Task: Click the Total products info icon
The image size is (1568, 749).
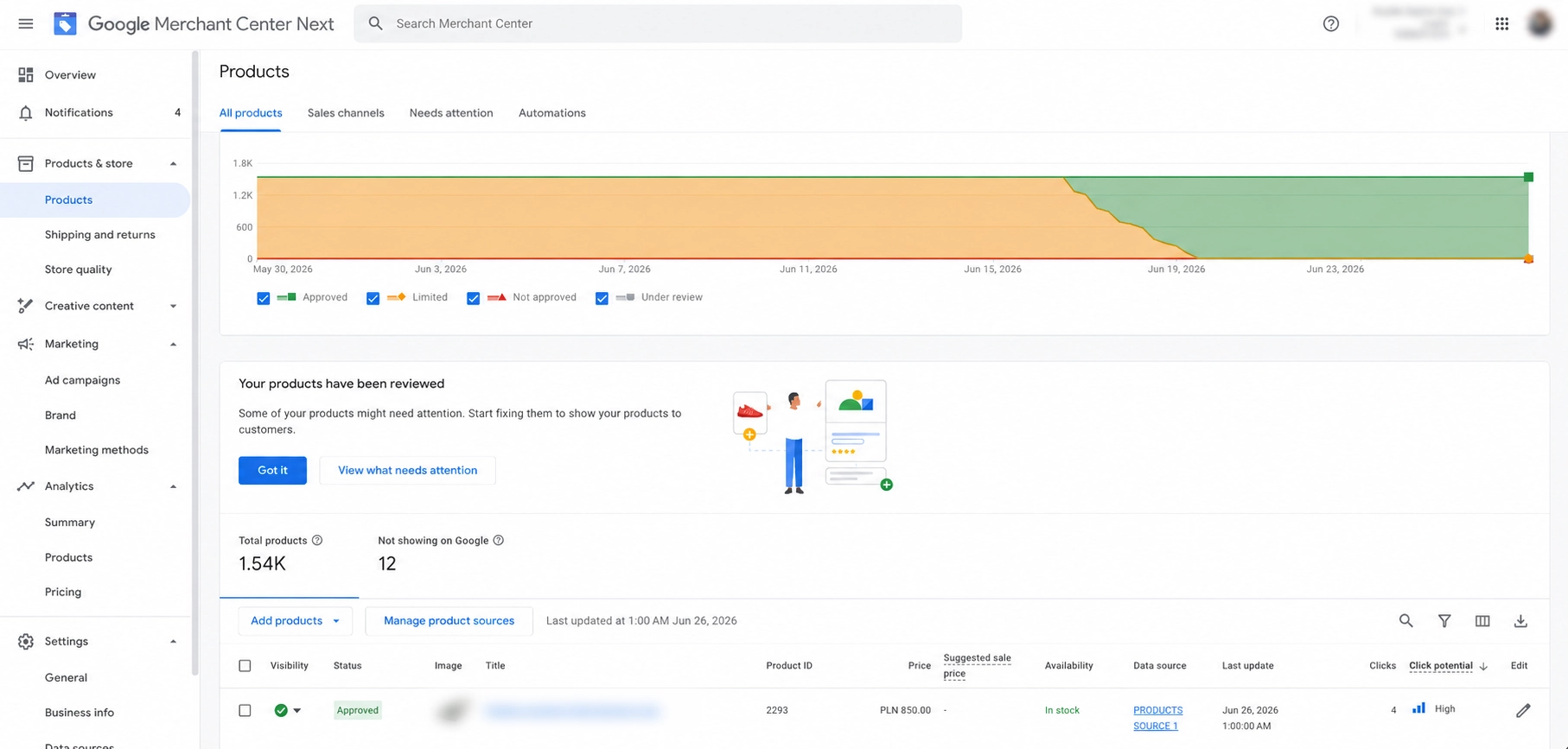Action: pyautogui.click(x=317, y=540)
